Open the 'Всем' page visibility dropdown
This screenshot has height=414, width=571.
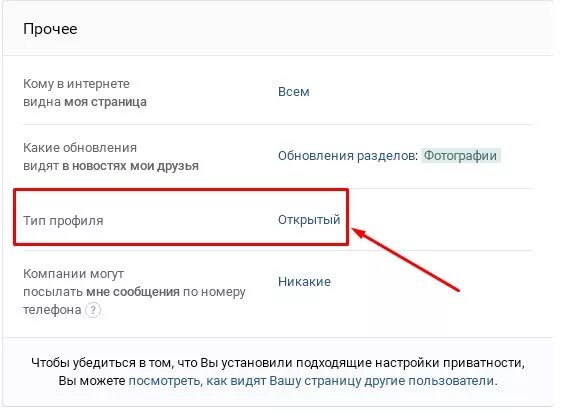tap(294, 92)
